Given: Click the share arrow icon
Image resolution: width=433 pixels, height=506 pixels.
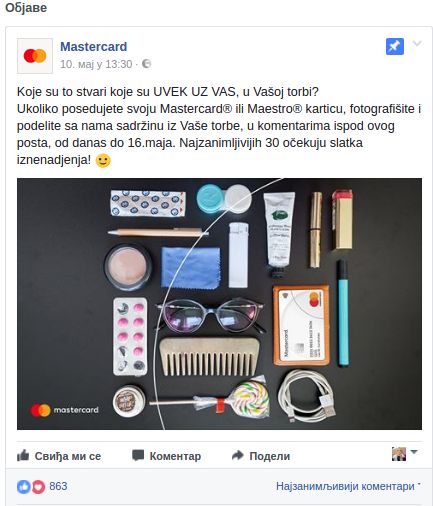Looking at the screenshot, I should click(x=238, y=455).
